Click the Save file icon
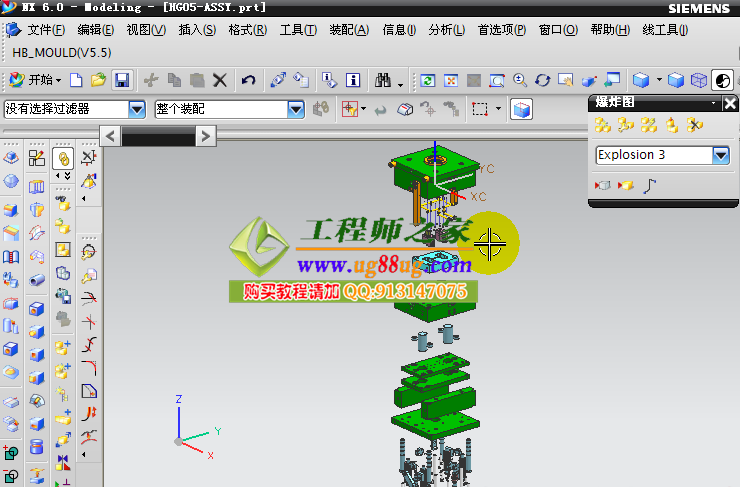 coord(121,79)
